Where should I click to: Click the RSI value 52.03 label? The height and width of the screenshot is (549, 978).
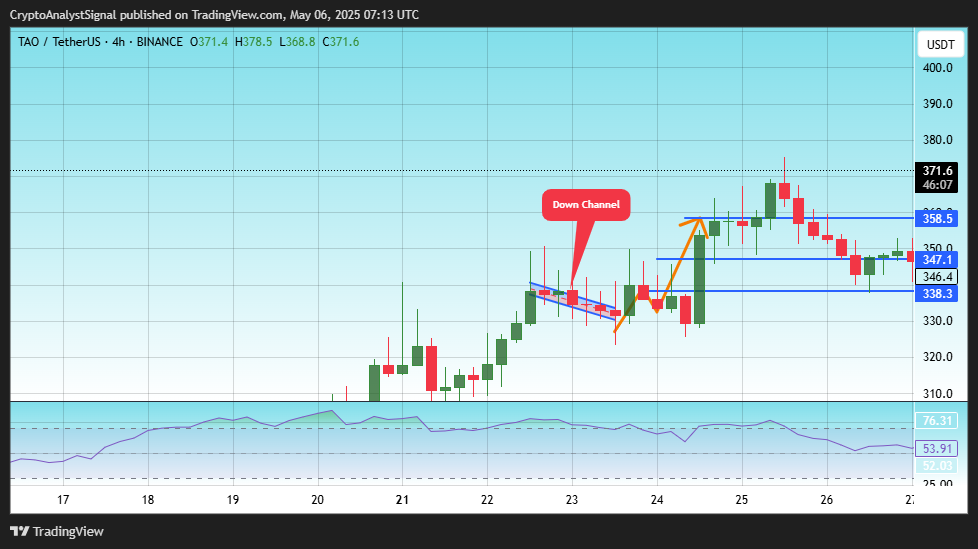click(936, 465)
